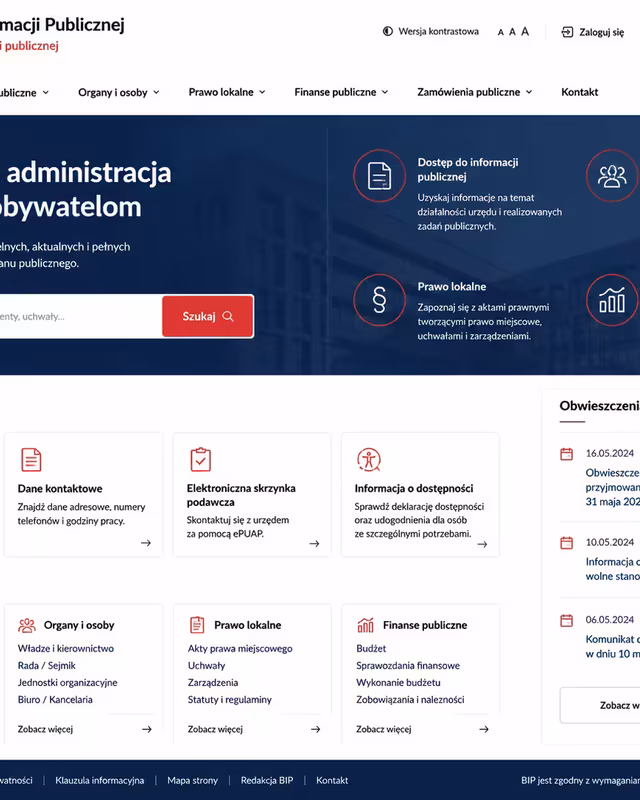Open Wykonanie budżetu link
The height and width of the screenshot is (800, 640).
coord(398,683)
